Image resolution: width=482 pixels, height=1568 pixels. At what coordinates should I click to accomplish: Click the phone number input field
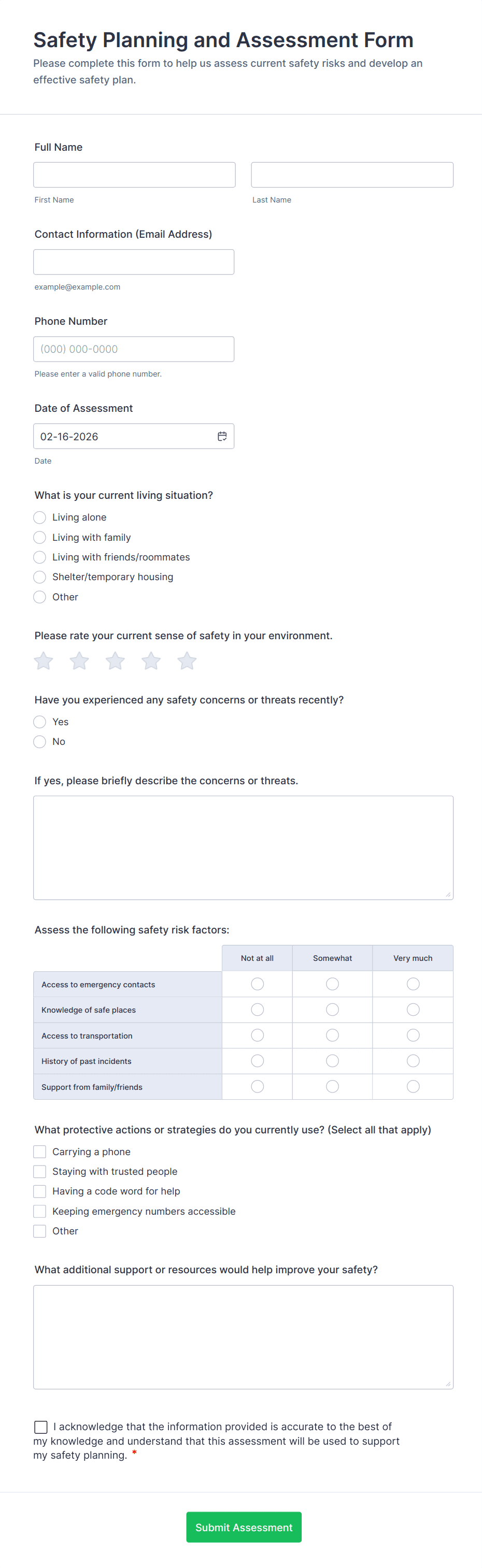coord(133,349)
